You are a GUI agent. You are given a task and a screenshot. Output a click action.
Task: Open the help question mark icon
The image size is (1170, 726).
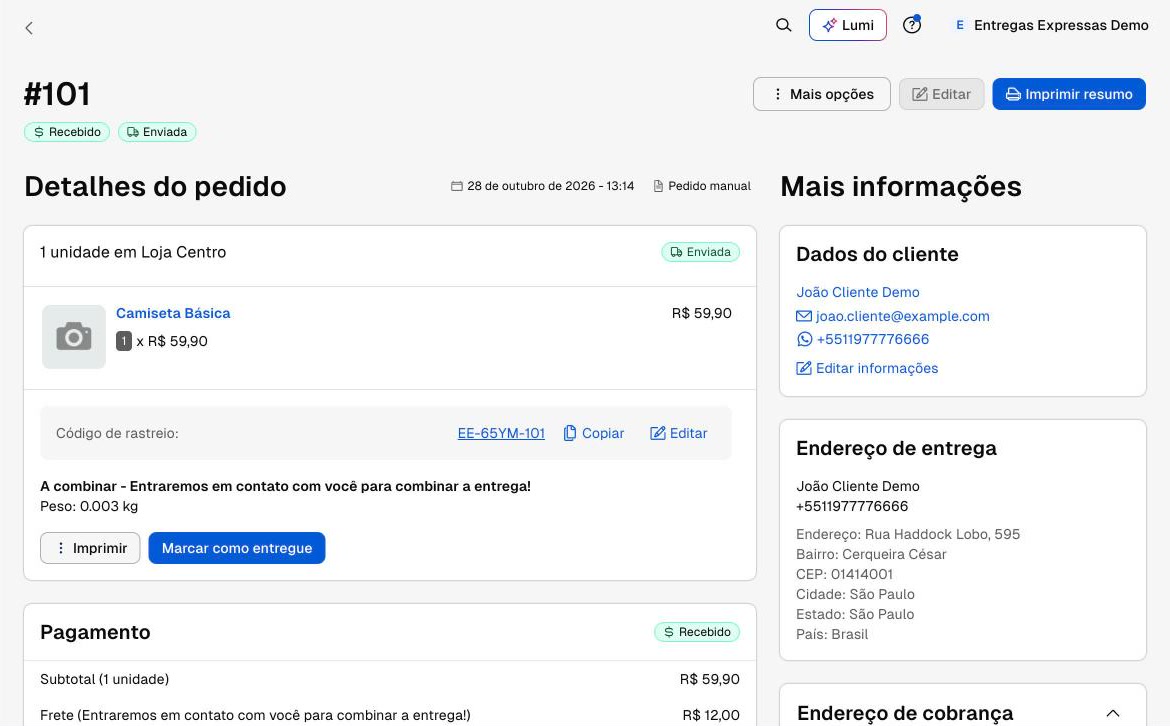(912, 25)
